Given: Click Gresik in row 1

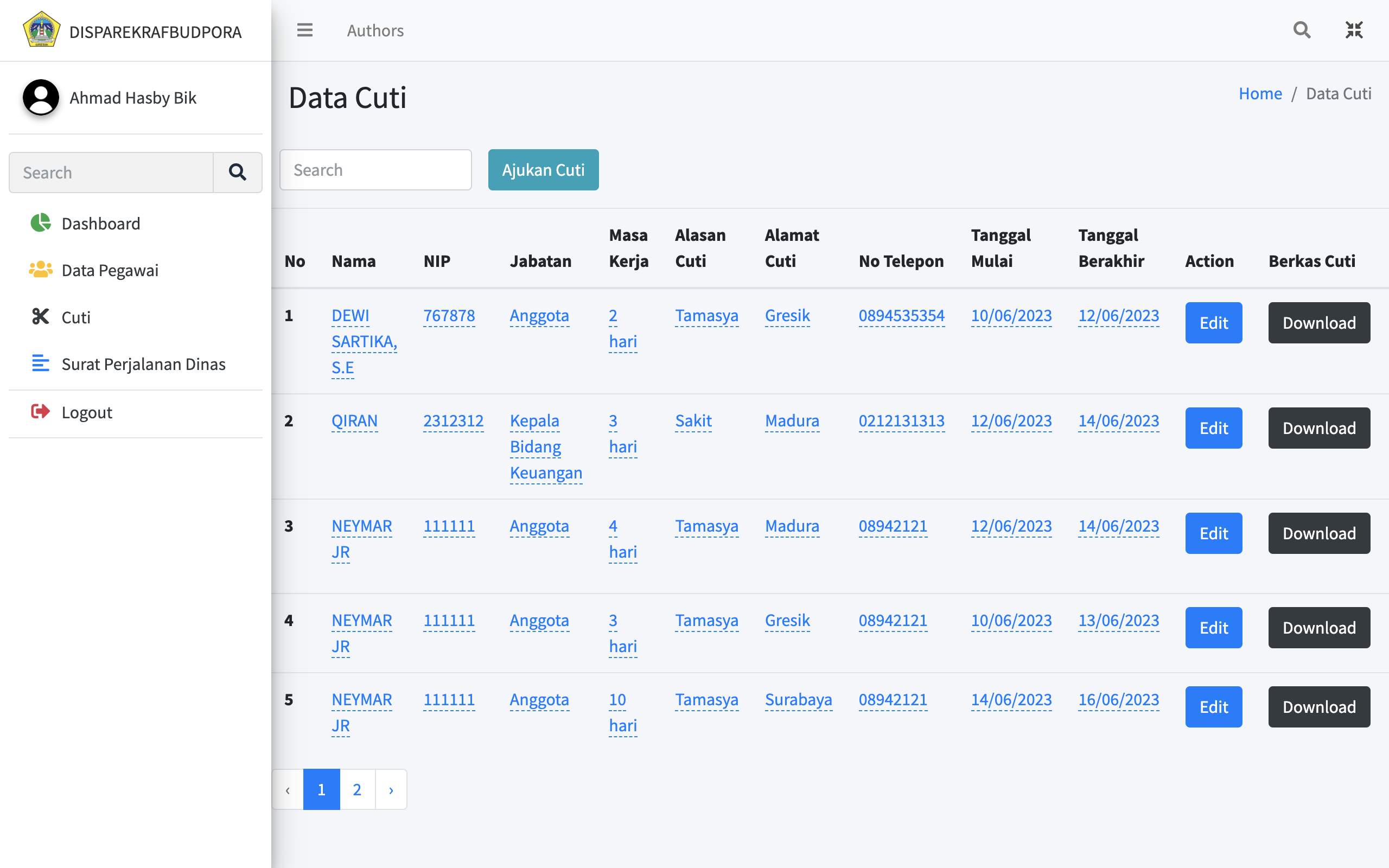Looking at the screenshot, I should 787,316.
